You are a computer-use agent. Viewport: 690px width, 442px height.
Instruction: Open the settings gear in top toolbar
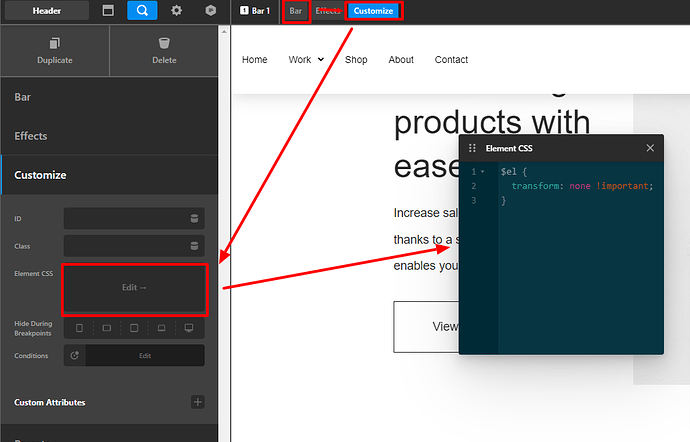click(x=176, y=11)
